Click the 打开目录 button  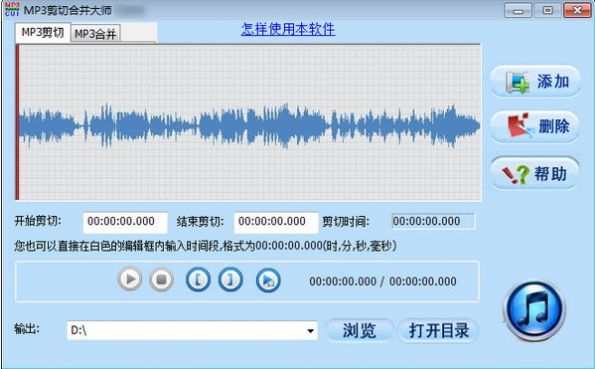coord(439,331)
